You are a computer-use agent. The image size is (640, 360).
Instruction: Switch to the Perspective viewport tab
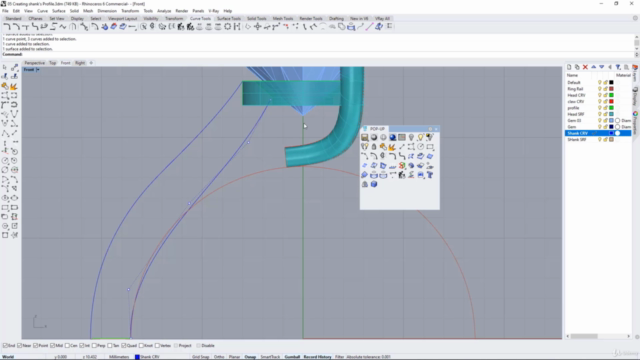(x=34, y=63)
